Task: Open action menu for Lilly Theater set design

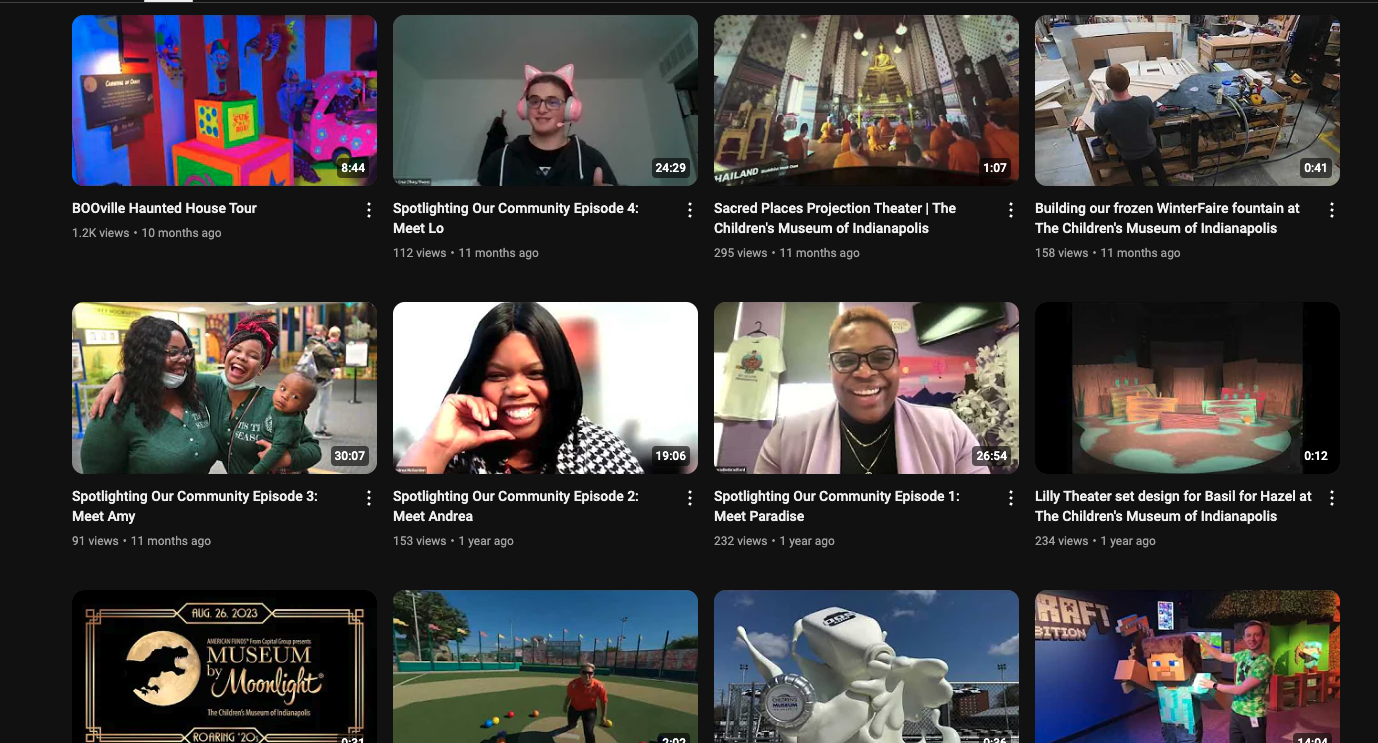Action: pyautogui.click(x=1332, y=498)
